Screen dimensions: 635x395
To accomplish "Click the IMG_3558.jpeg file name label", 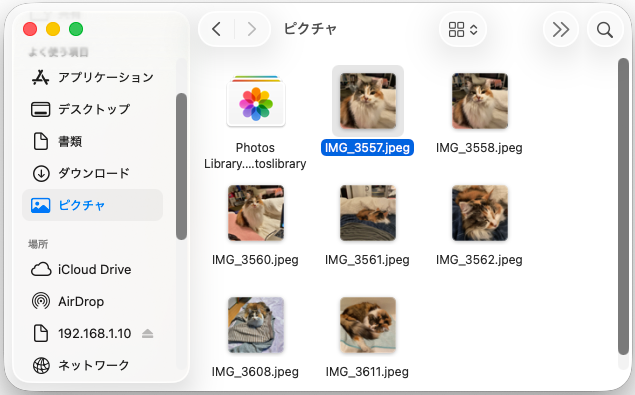I will [x=479, y=147].
